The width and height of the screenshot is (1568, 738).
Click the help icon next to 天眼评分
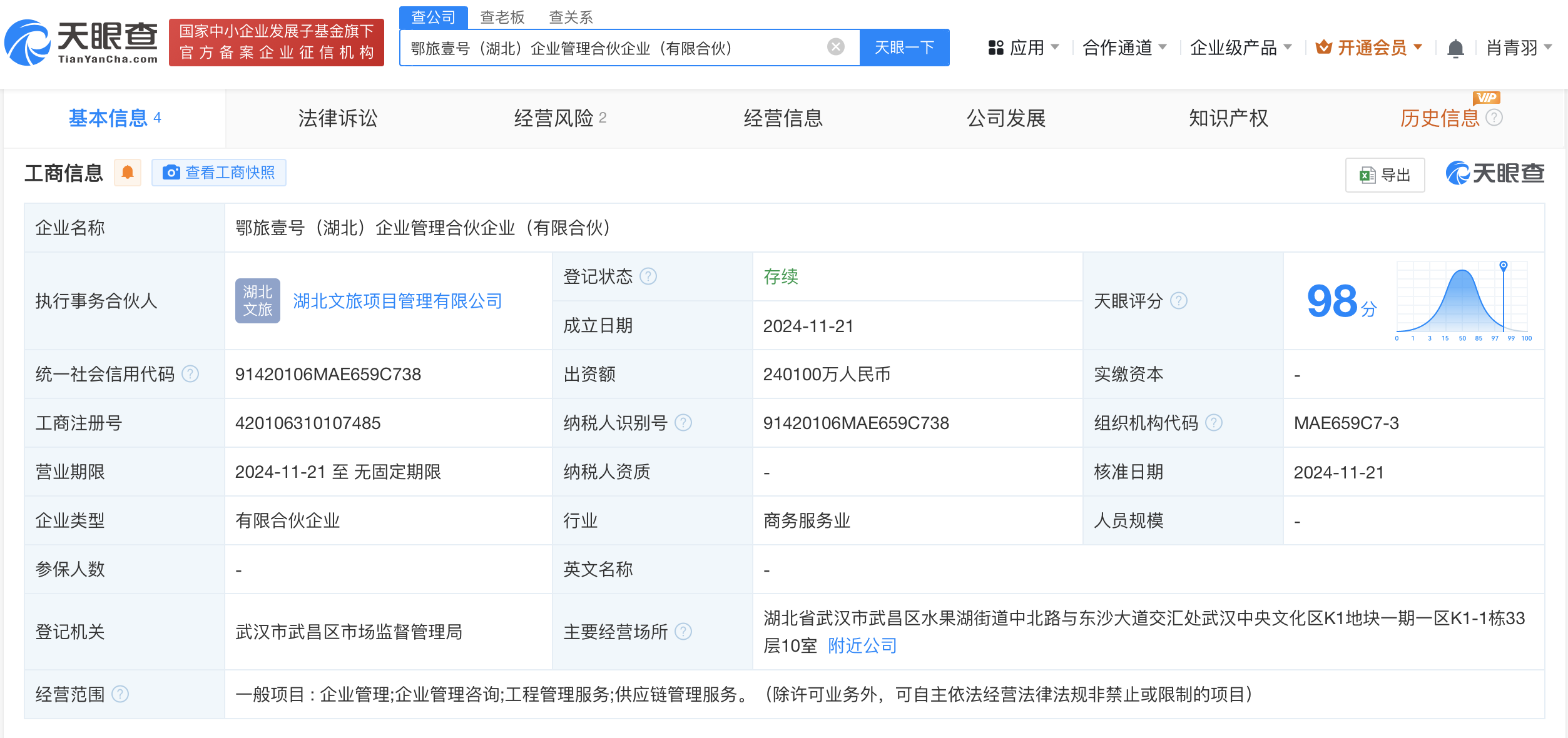(1179, 301)
